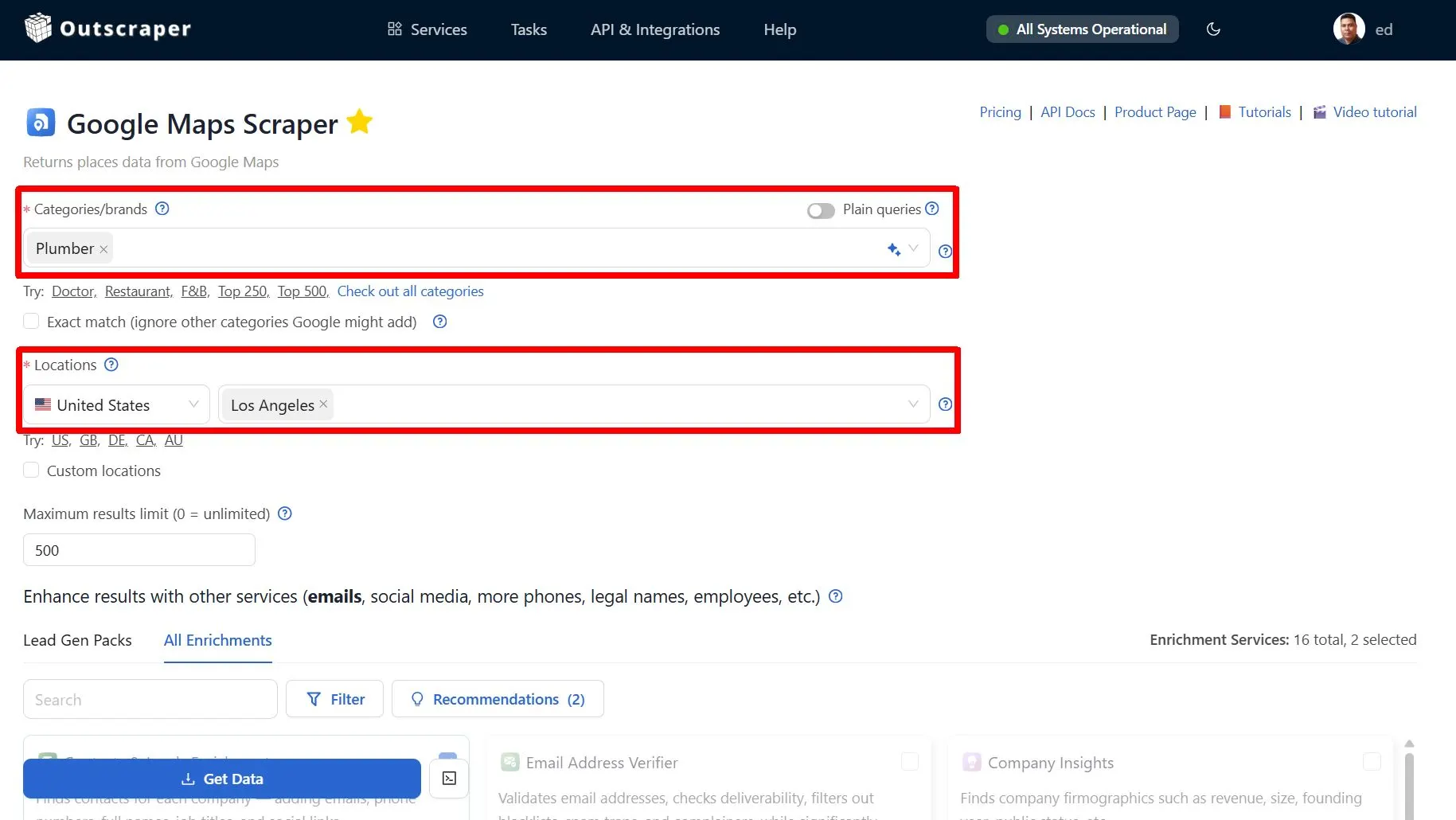
Task: Click the yellow favorite star icon
Action: [360, 123]
